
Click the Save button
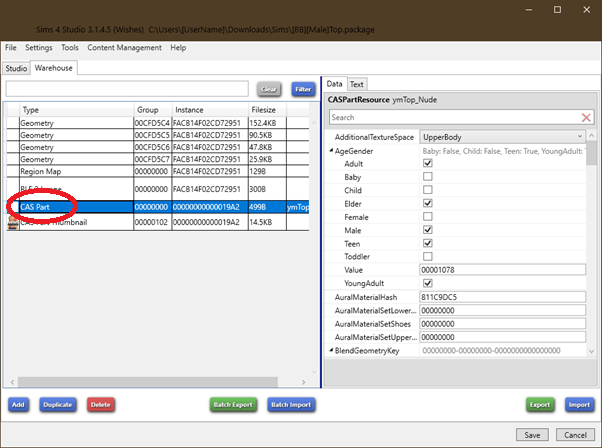(x=532, y=435)
